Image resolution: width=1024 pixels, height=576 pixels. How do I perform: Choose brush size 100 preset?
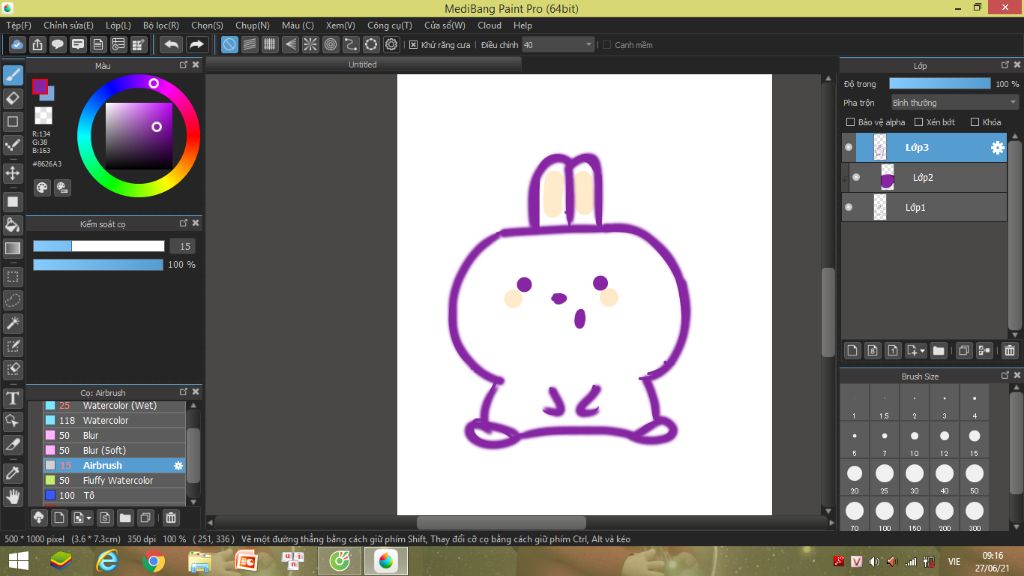point(884,515)
